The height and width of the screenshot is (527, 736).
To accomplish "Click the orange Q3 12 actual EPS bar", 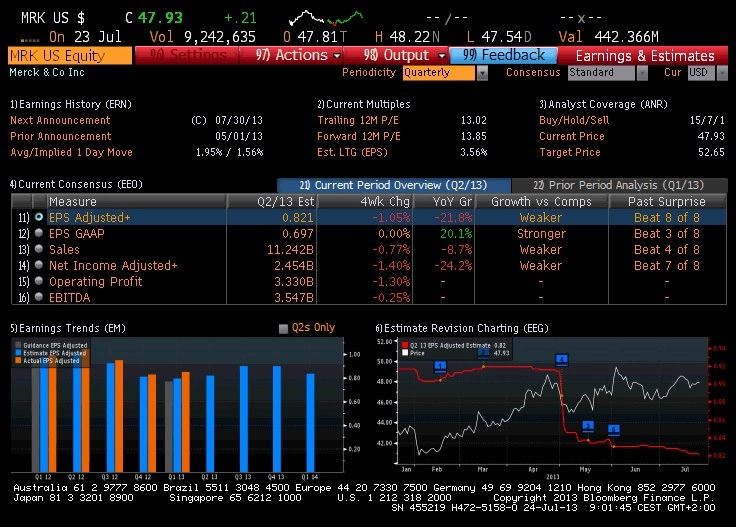I will (x=119, y=416).
